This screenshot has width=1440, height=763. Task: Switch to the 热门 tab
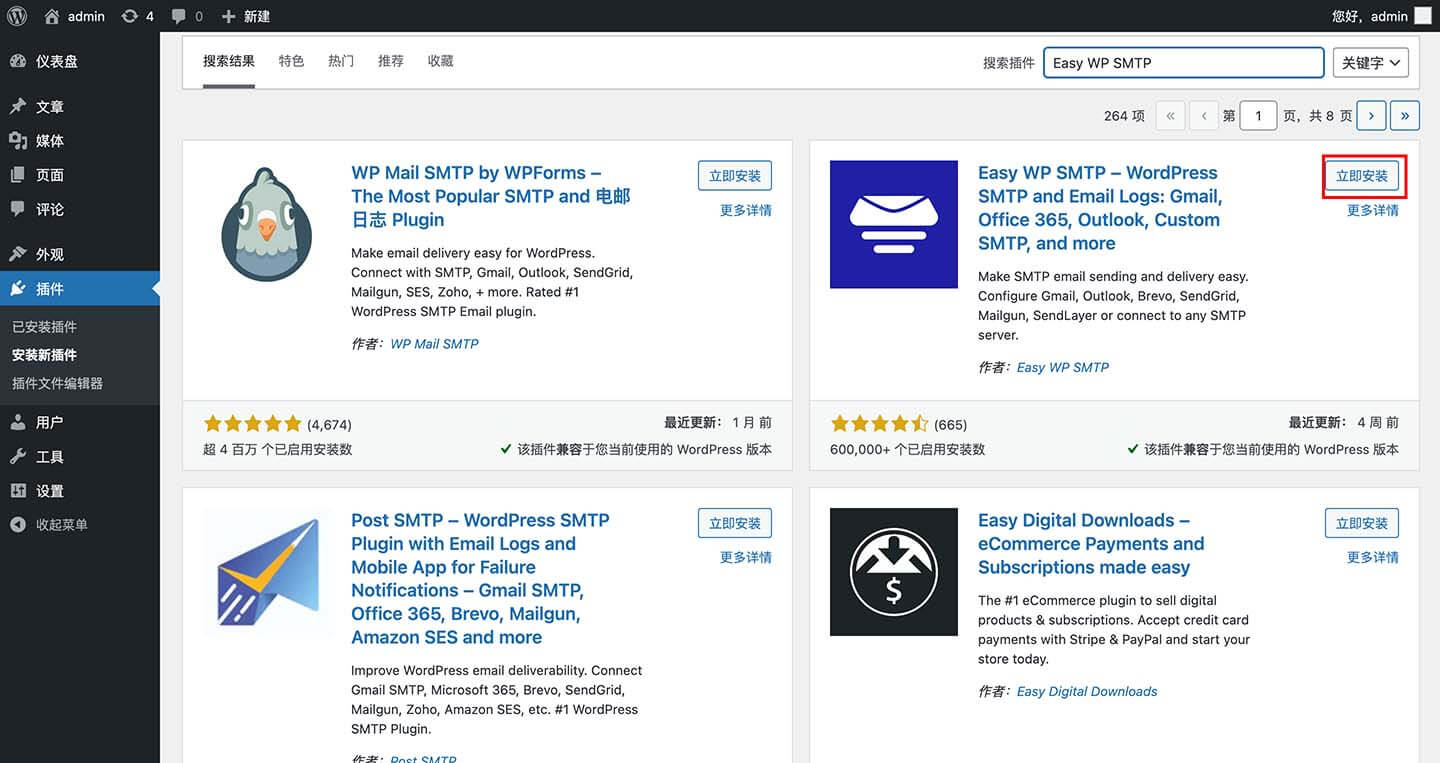pyautogui.click(x=341, y=62)
